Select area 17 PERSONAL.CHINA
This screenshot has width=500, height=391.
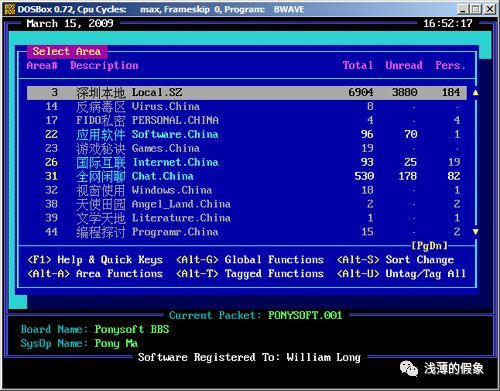point(247,120)
